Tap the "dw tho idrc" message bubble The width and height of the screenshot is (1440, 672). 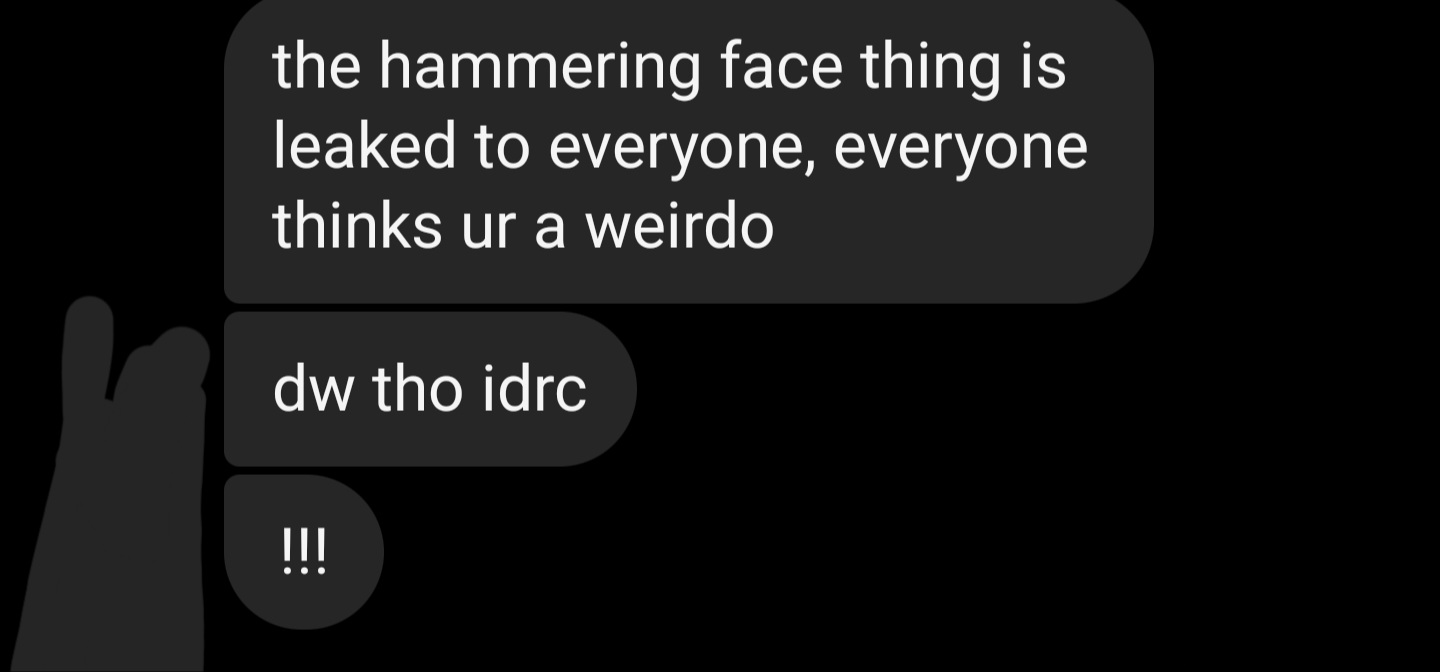click(430, 389)
